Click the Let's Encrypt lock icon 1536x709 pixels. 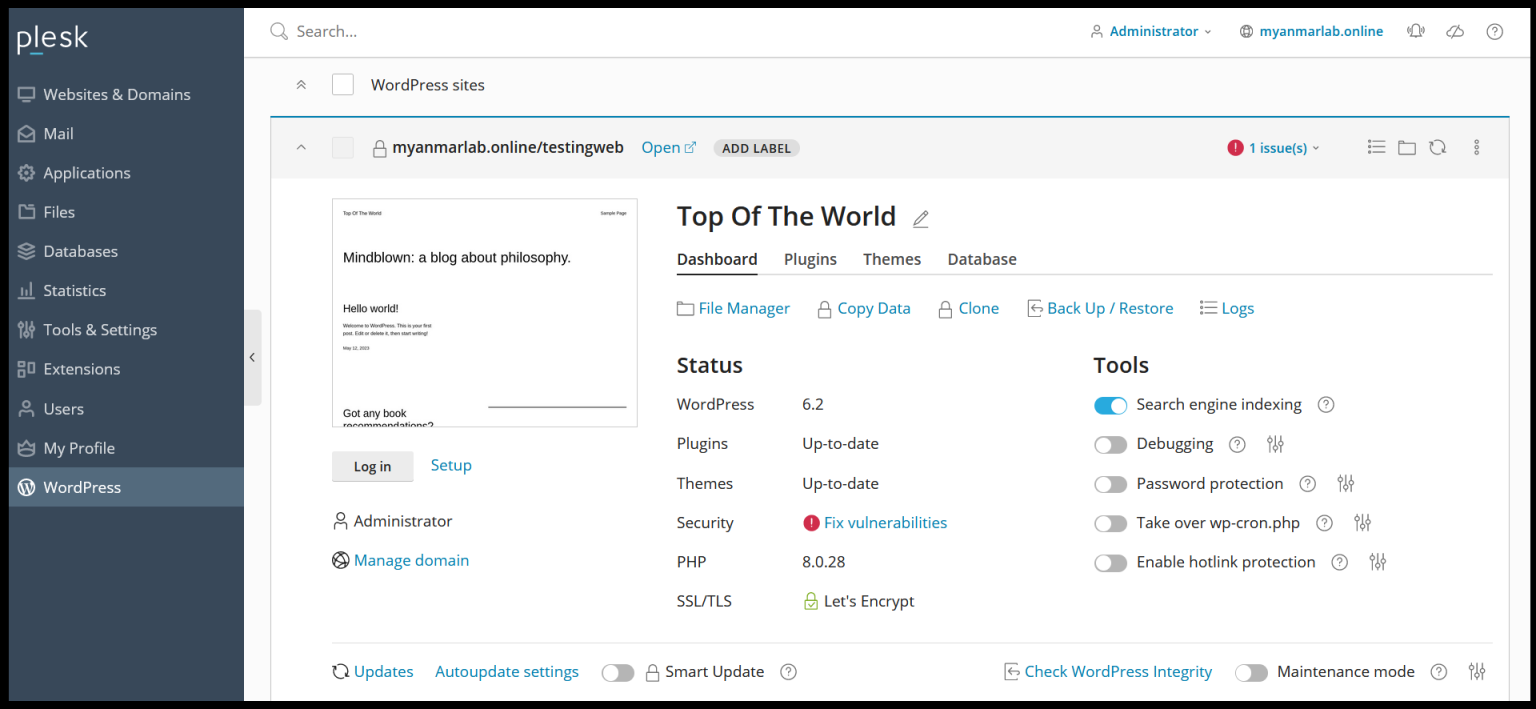pos(811,602)
